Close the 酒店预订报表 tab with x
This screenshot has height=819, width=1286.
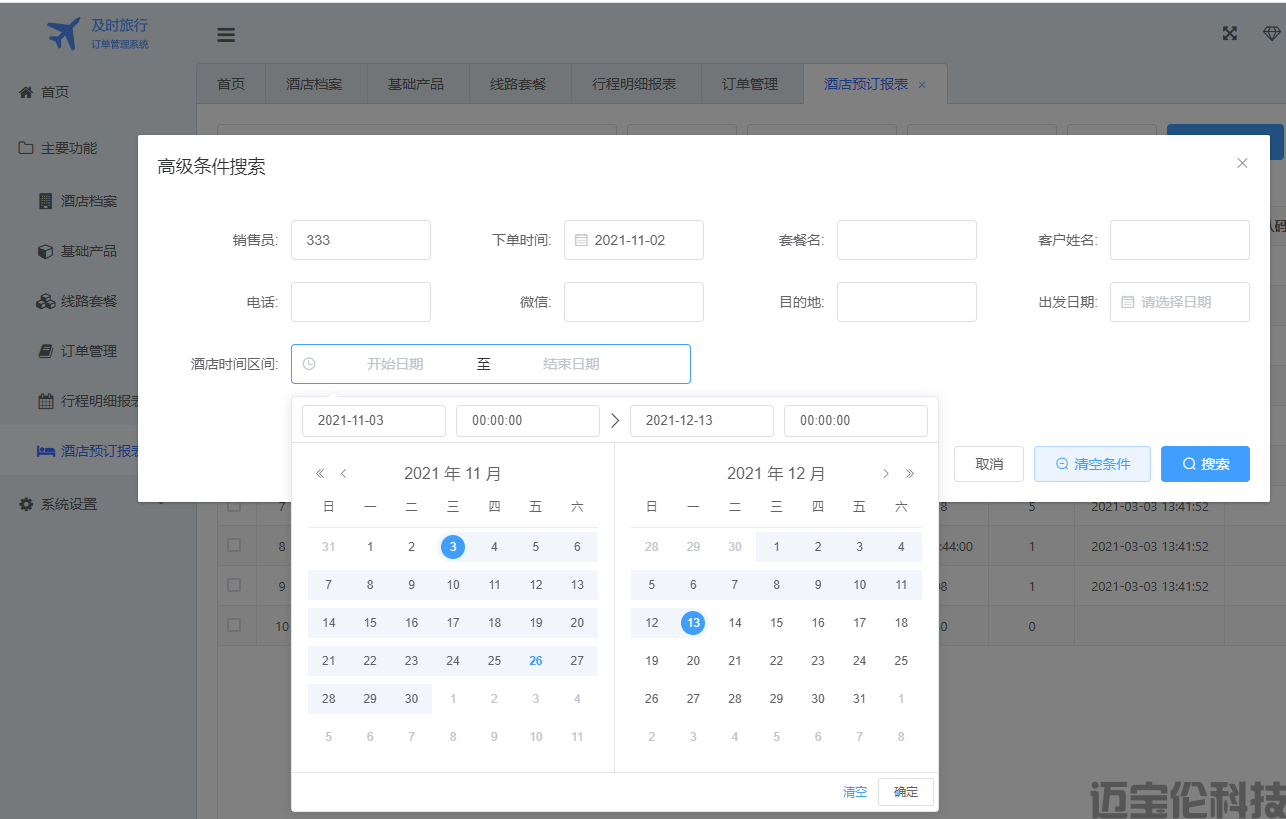[x=922, y=85]
